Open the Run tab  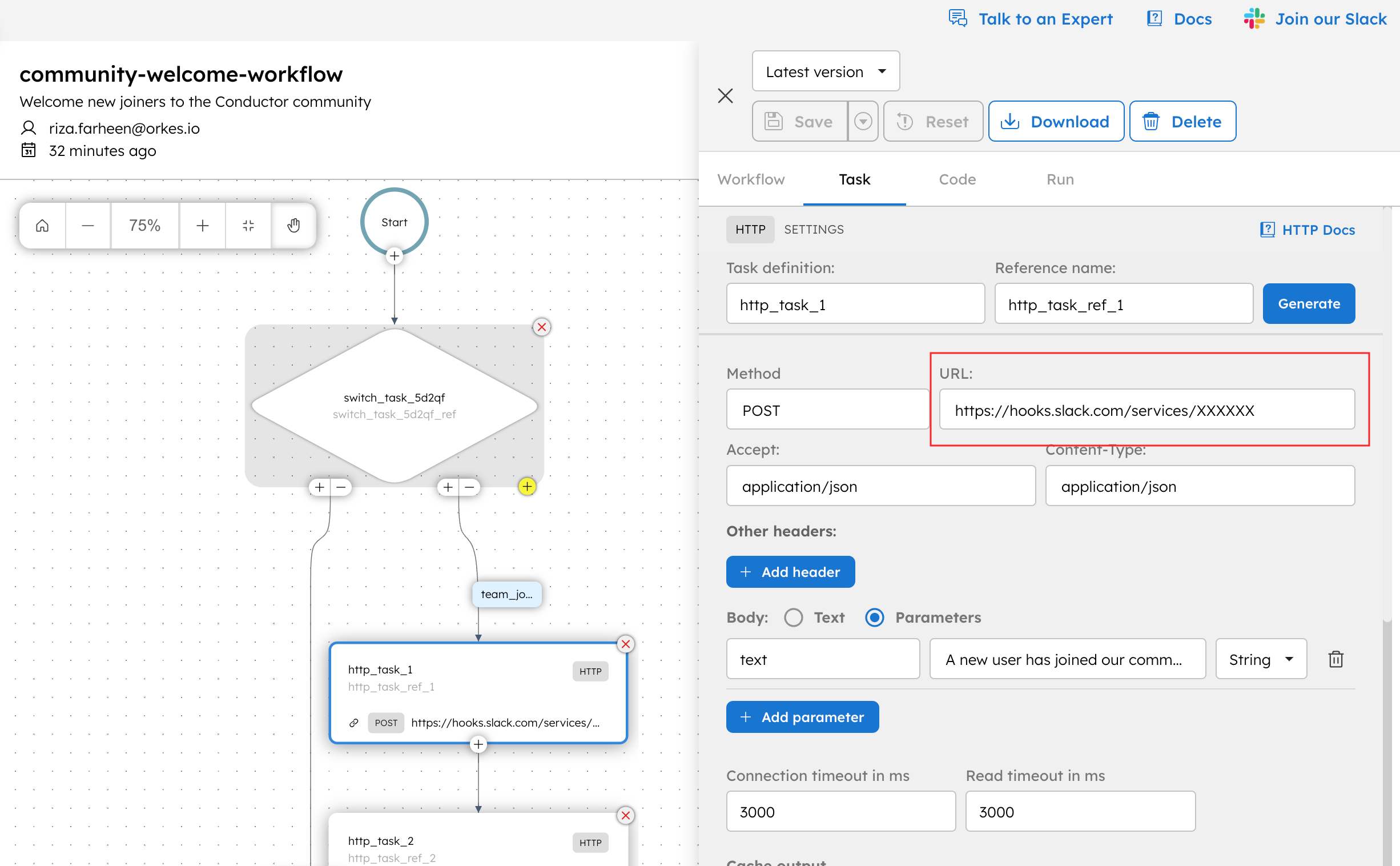coord(1060,179)
